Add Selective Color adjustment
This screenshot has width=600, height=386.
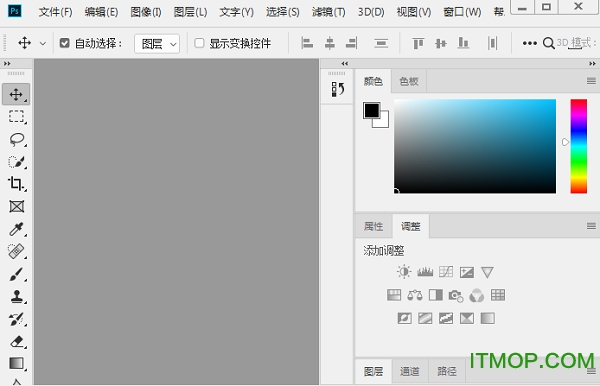[x=467, y=318]
